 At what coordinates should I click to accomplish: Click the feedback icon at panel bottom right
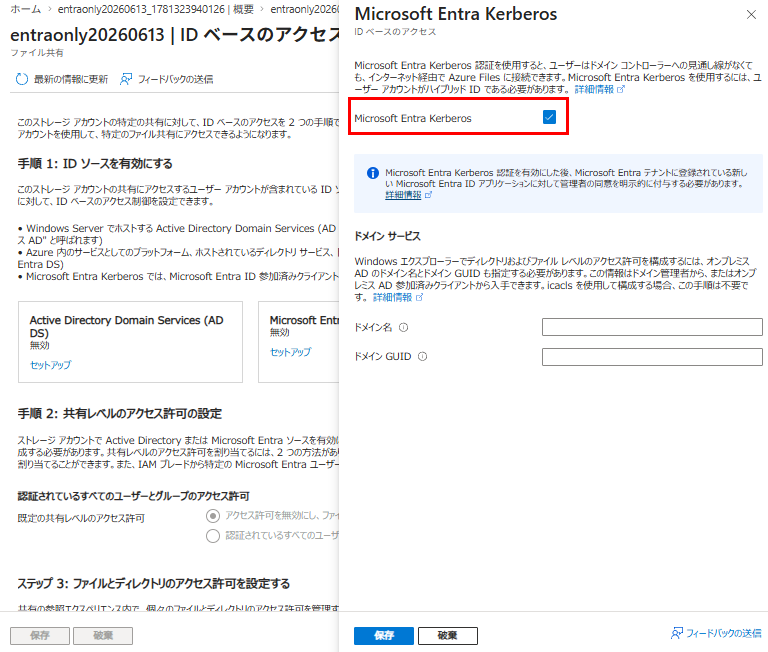pos(677,633)
